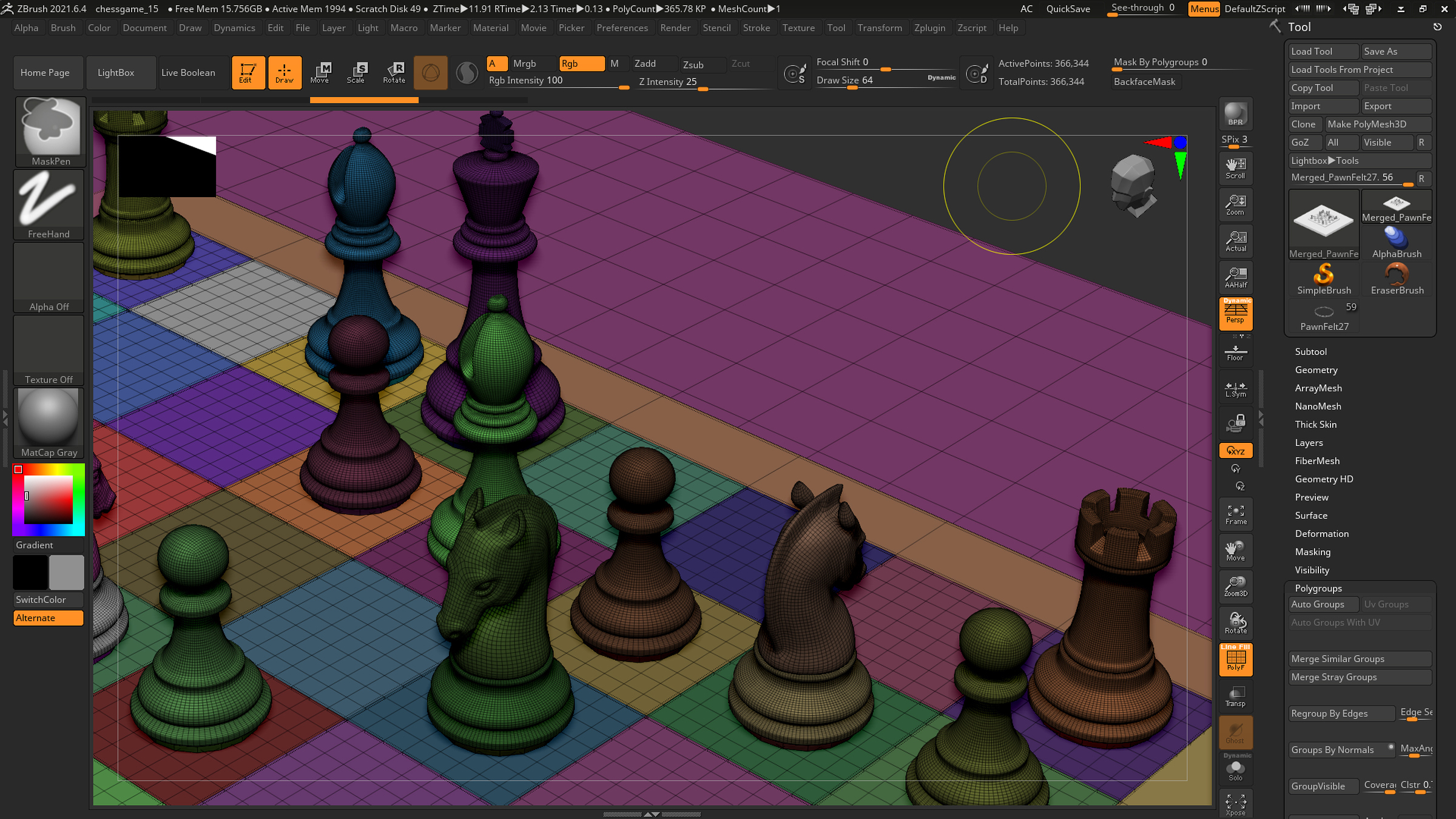Expand the Geometry section
The width and height of the screenshot is (1456, 819).
(x=1316, y=370)
